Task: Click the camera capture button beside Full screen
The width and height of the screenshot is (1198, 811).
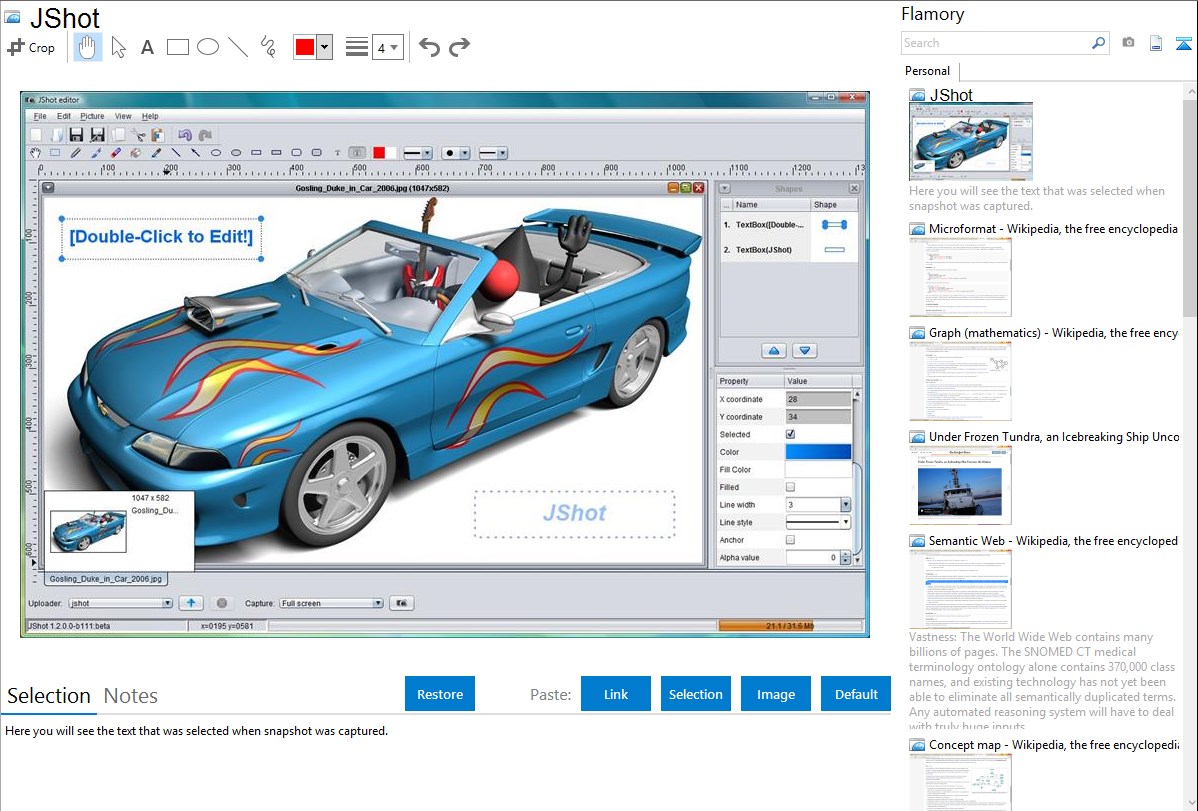Action: coord(402,603)
